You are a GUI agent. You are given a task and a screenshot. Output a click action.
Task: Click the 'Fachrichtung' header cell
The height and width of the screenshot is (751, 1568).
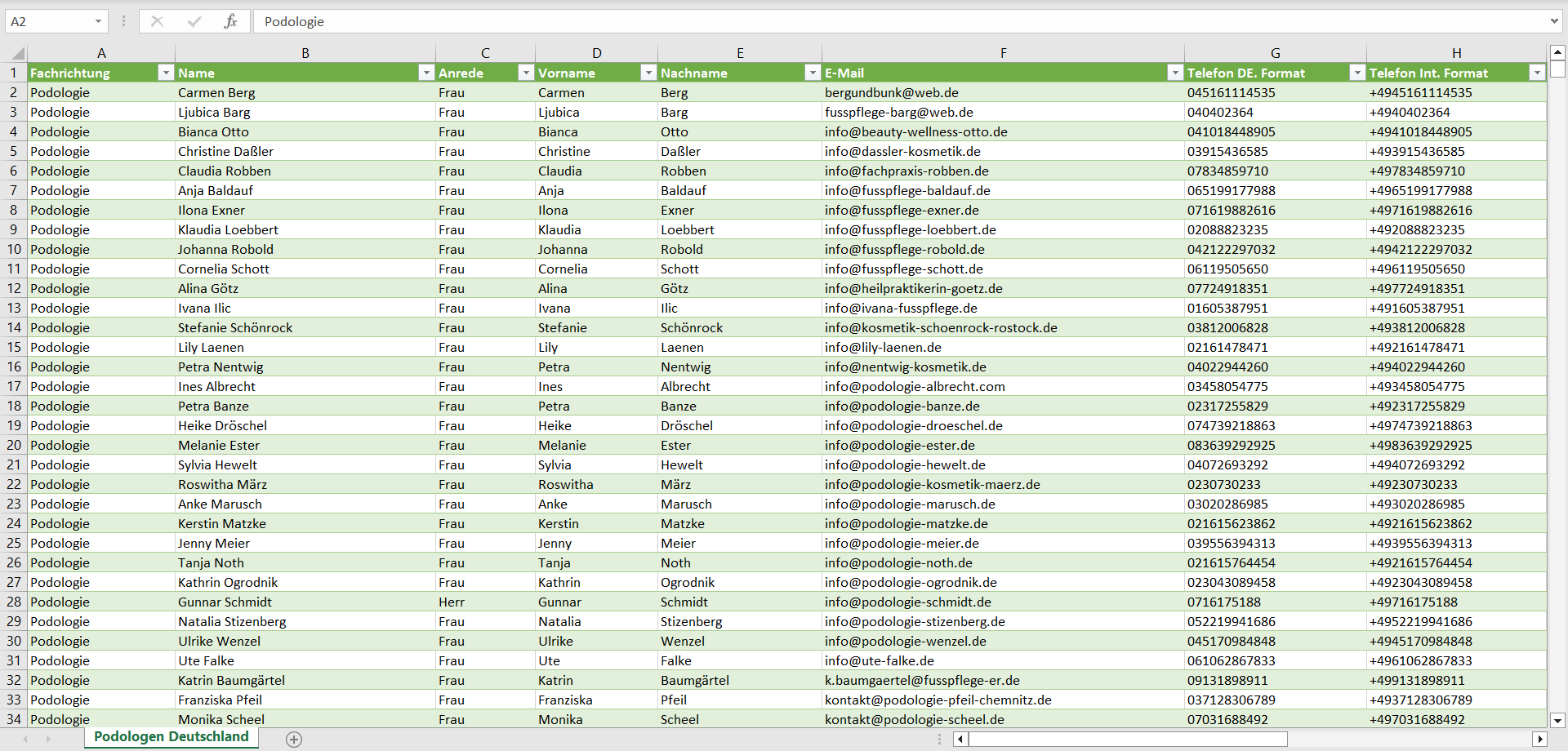(101, 73)
